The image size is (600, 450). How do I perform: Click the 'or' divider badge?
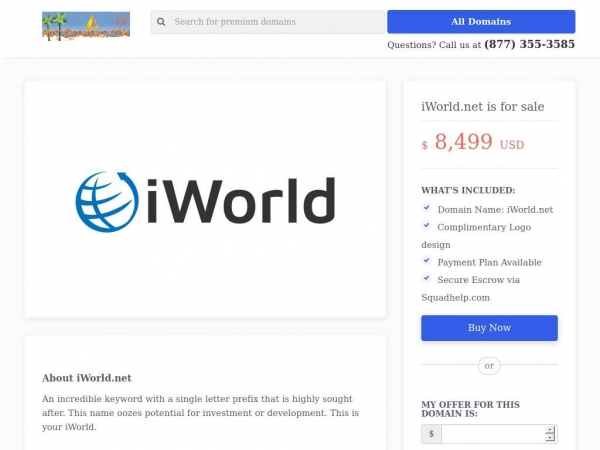pos(489,366)
